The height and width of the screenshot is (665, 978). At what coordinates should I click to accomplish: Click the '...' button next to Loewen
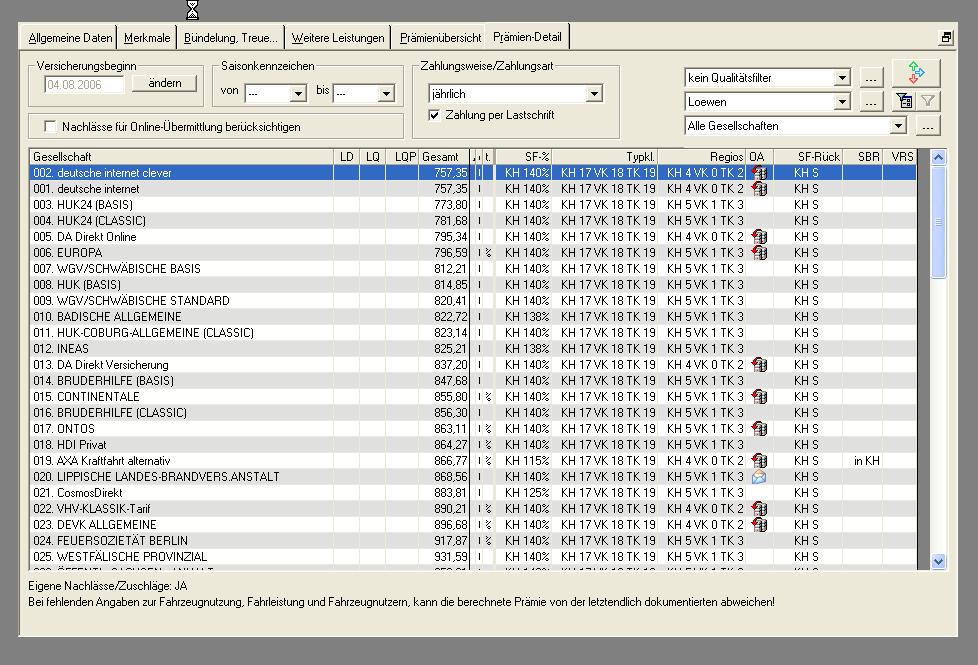(x=871, y=102)
